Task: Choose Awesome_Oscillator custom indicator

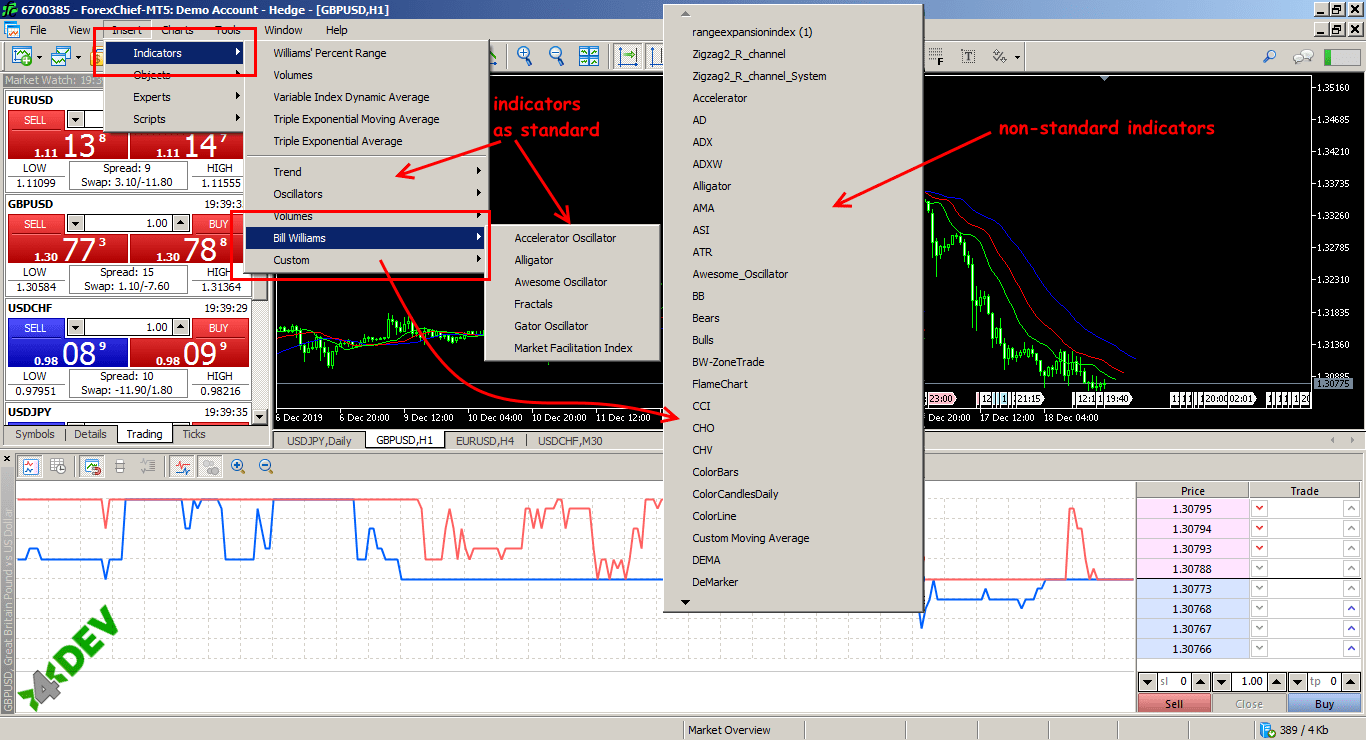Action: click(x=792, y=274)
